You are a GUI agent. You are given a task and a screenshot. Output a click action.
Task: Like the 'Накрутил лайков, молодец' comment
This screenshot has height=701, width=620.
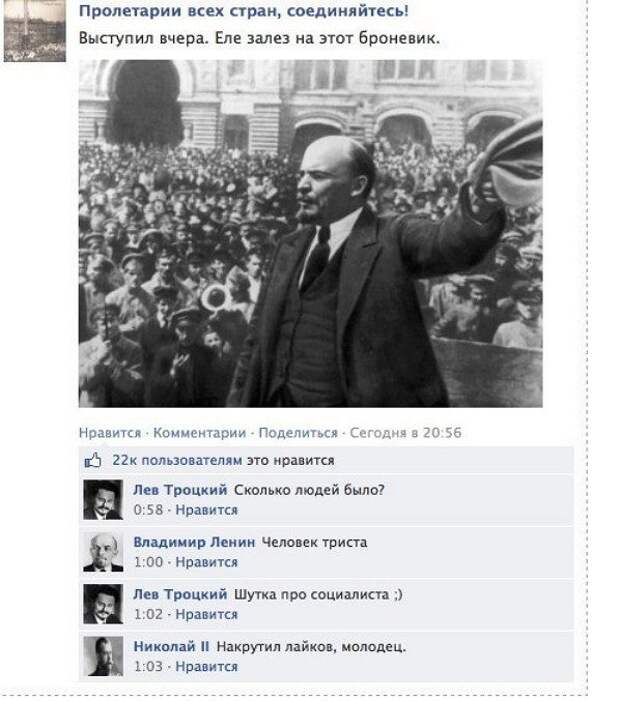(207, 667)
